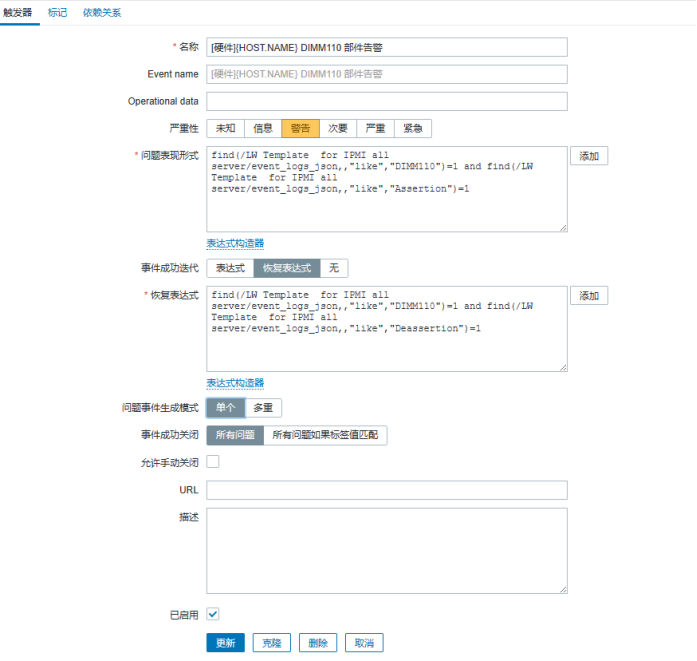
Task: Grab the 问题表现形式 textarea resize handle
Action: (x=563, y=228)
